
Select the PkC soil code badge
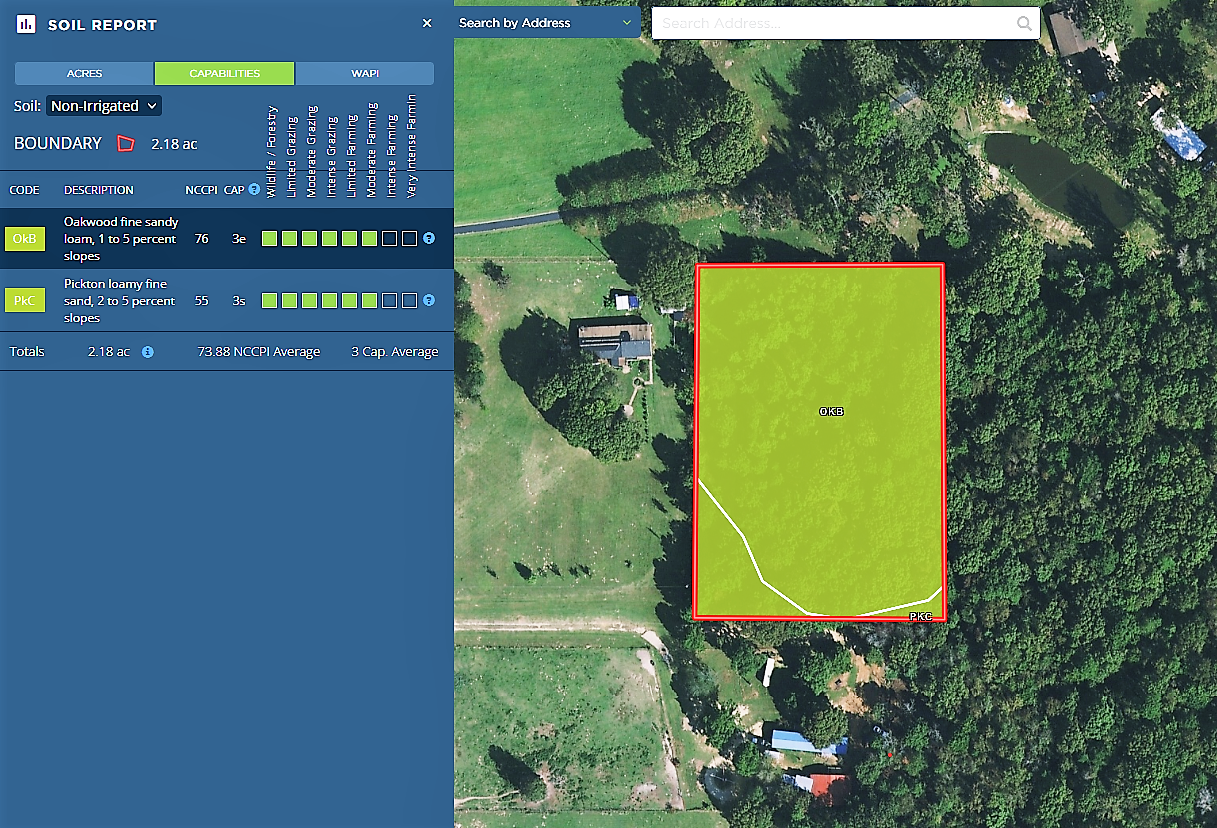25,300
